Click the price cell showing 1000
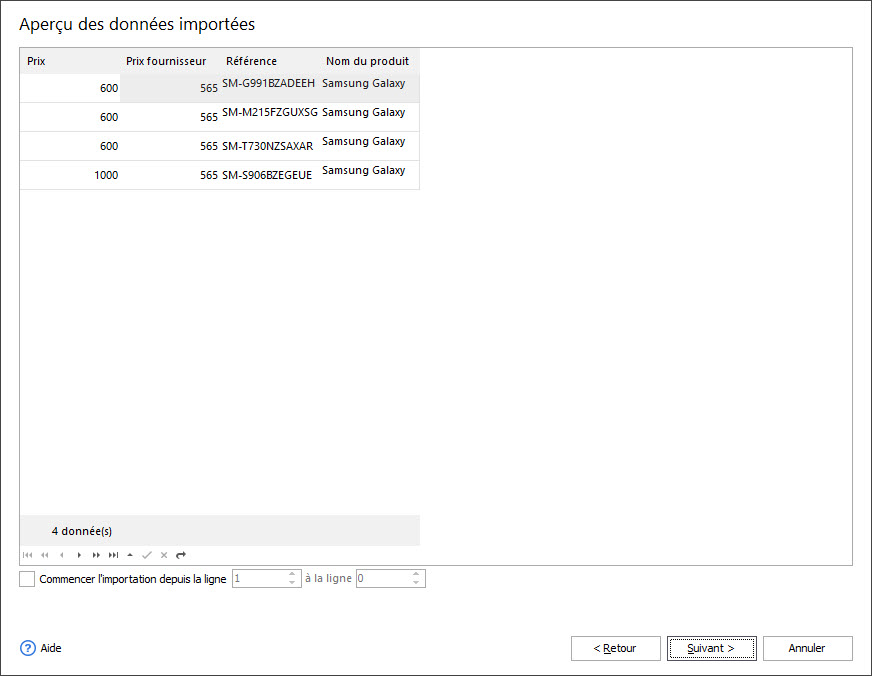This screenshot has width=872, height=676. tap(70, 175)
